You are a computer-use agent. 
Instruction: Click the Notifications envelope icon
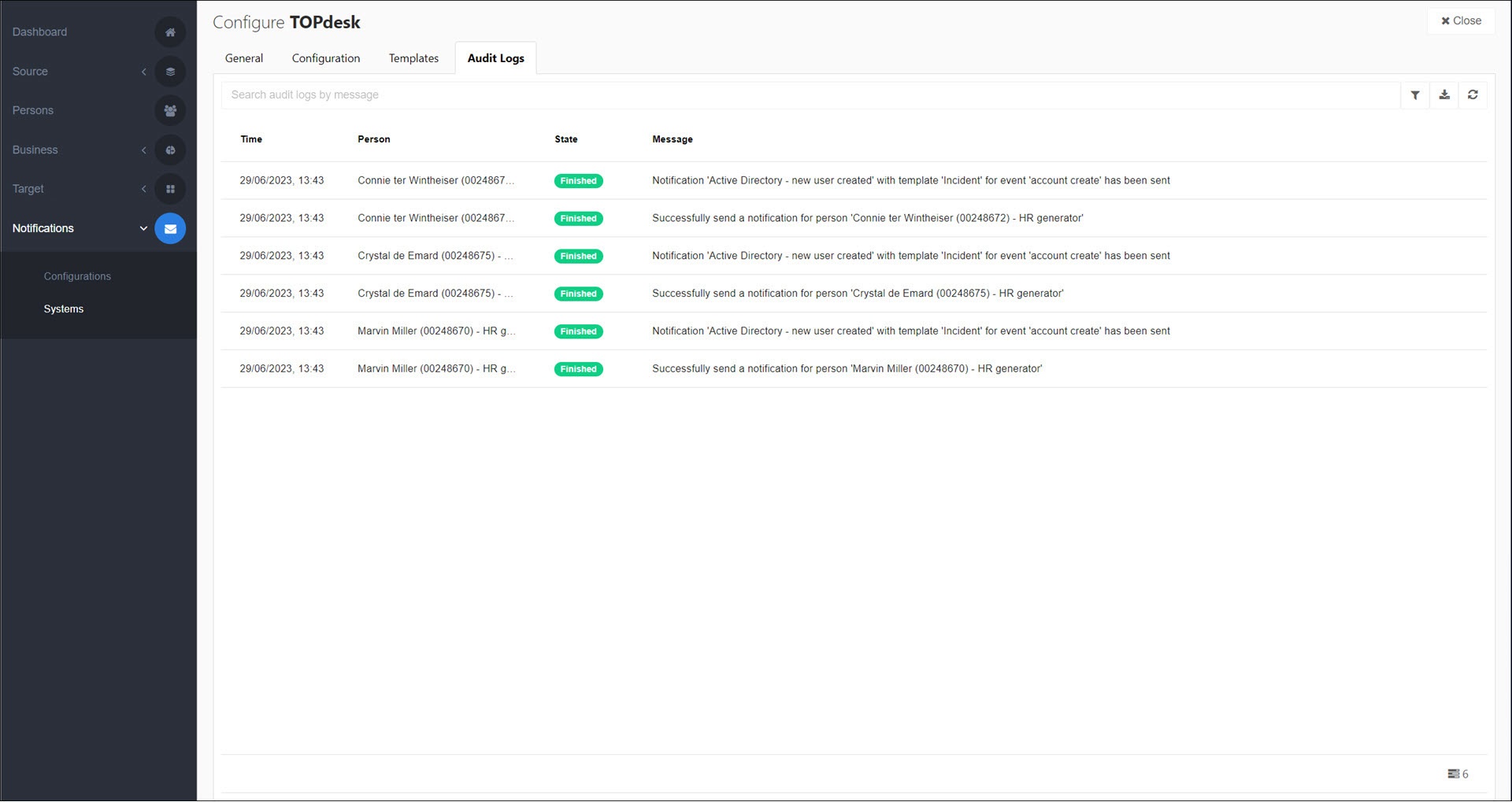[170, 228]
